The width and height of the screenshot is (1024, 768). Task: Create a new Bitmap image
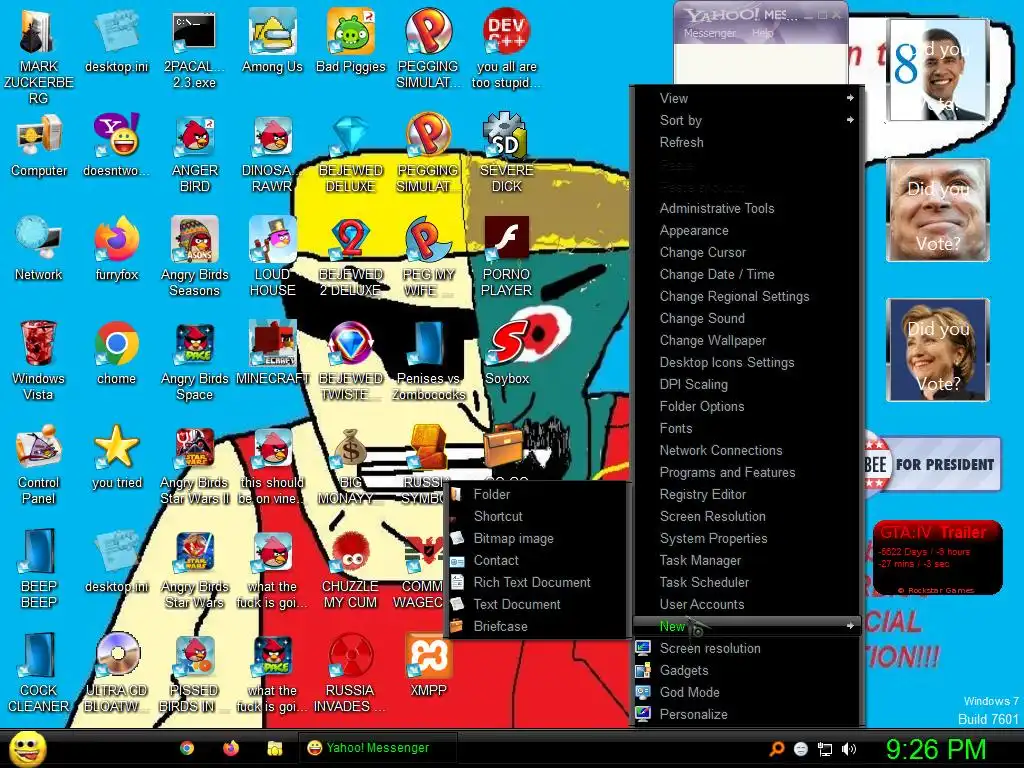point(537,538)
